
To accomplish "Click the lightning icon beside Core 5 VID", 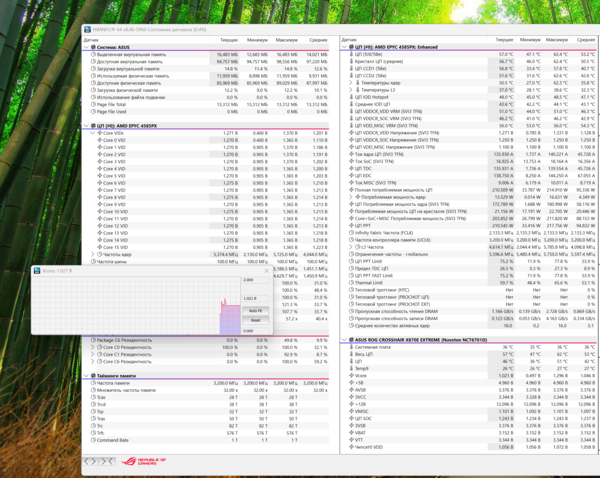I will [x=99, y=176].
